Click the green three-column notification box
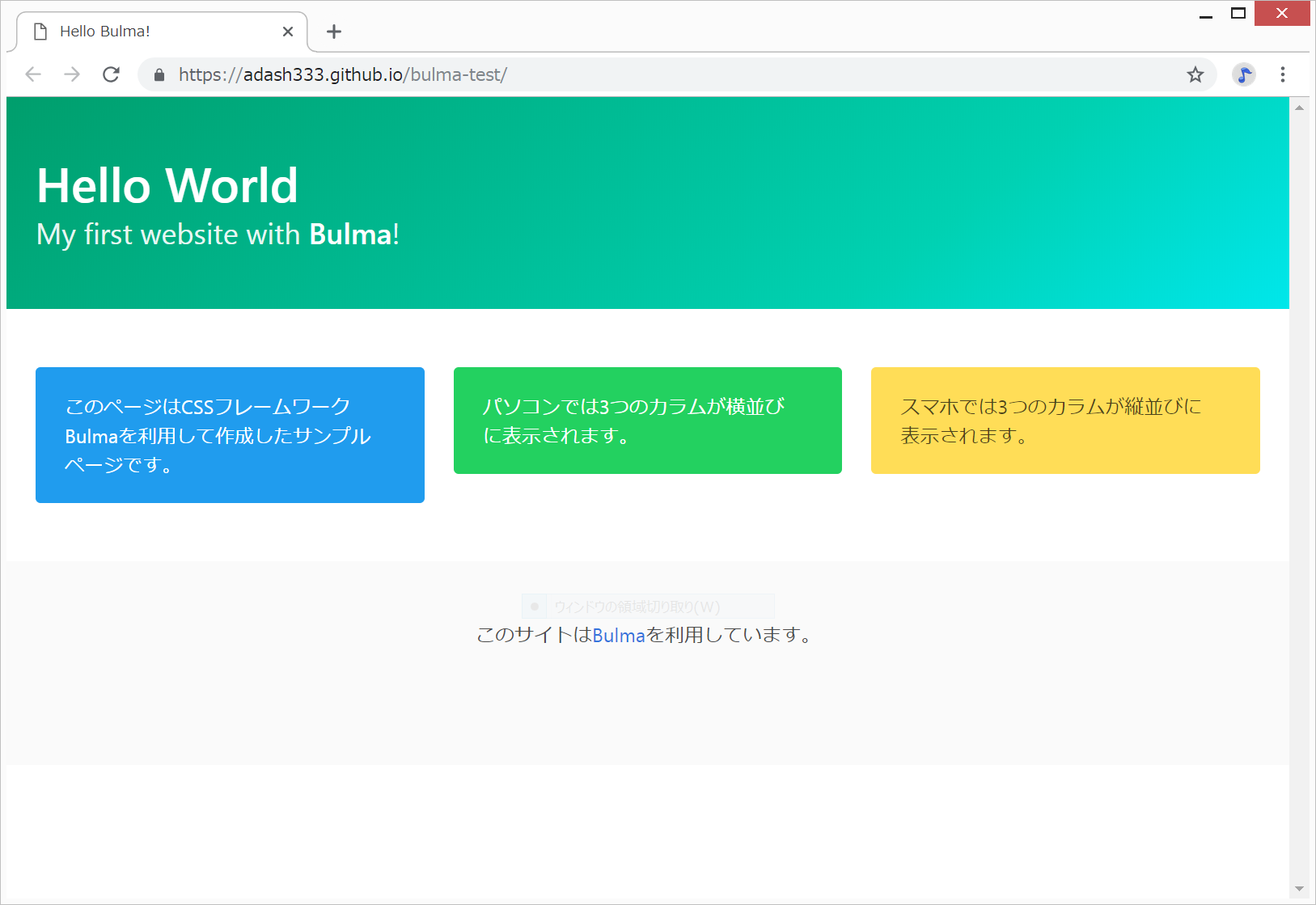Screen dimensions: 1316x905 coord(647,421)
